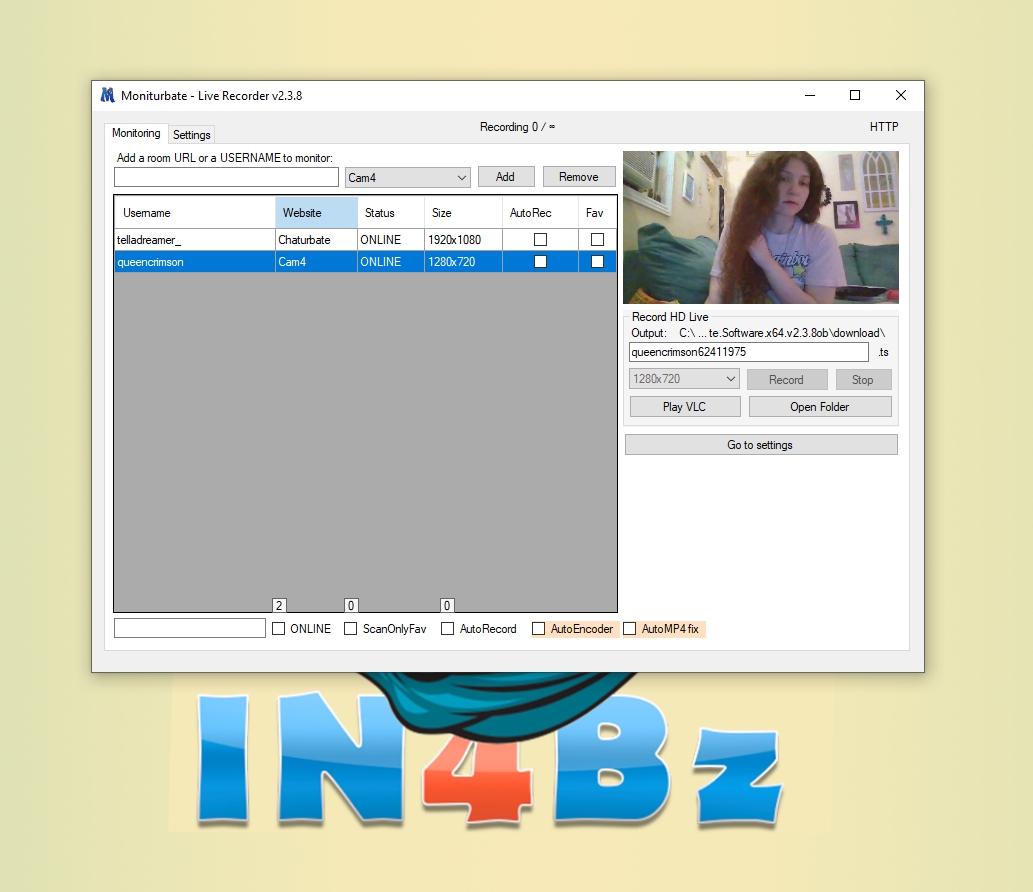Click the Open Folder button
The image size is (1033, 892).
tap(820, 406)
